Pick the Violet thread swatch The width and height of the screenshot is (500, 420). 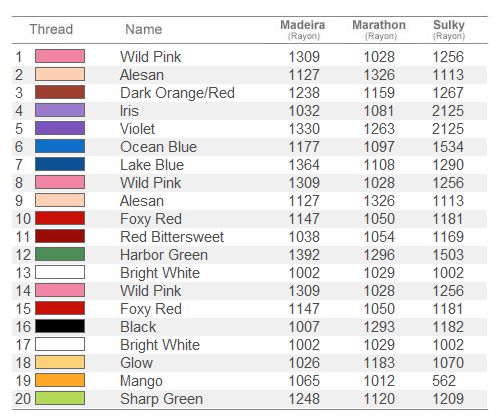coord(60,128)
